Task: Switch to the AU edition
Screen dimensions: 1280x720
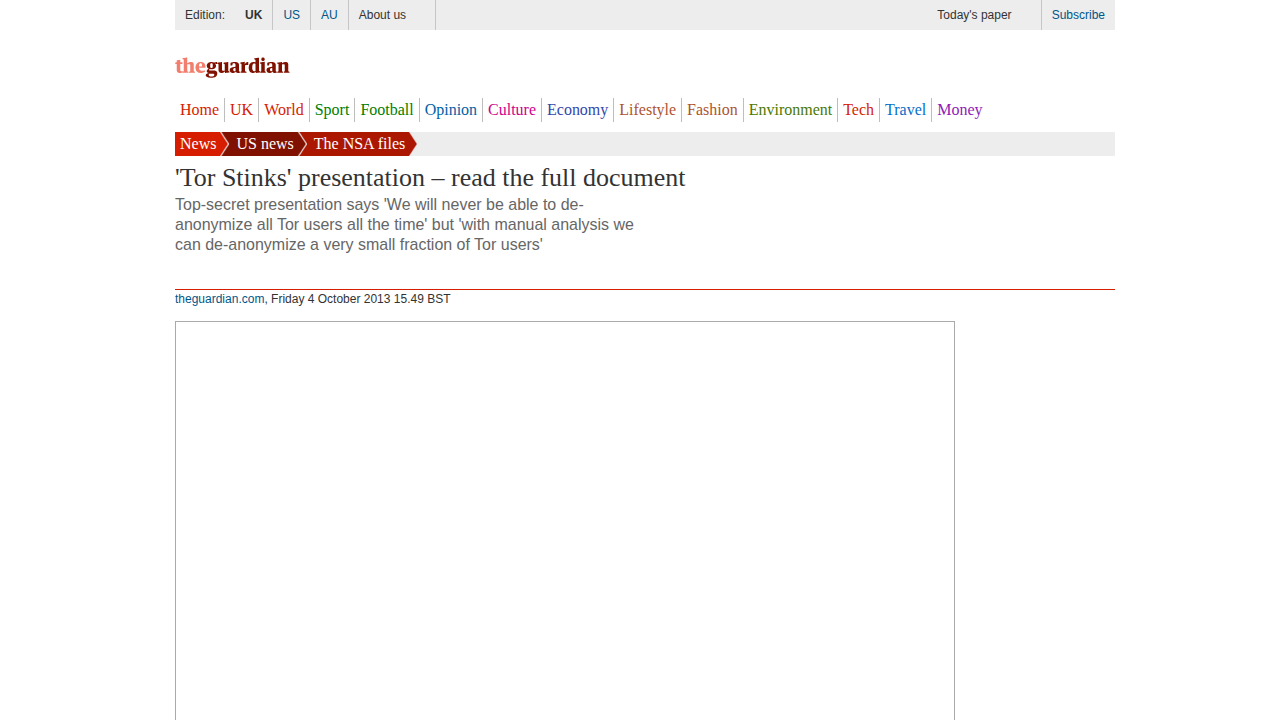Action: pyautogui.click(x=329, y=15)
